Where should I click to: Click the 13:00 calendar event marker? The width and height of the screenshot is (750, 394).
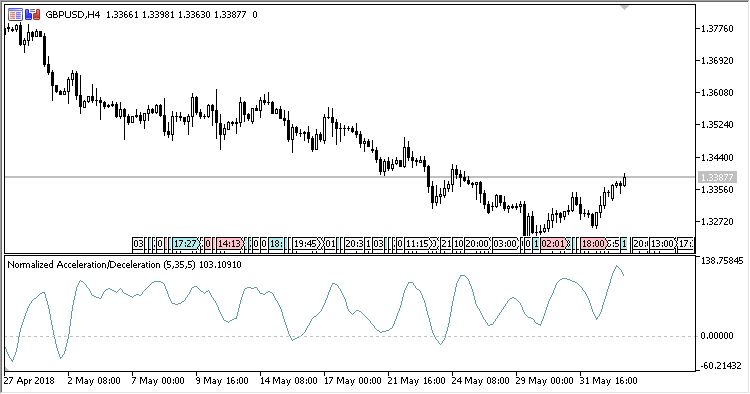pyautogui.click(x=662, y=244)
